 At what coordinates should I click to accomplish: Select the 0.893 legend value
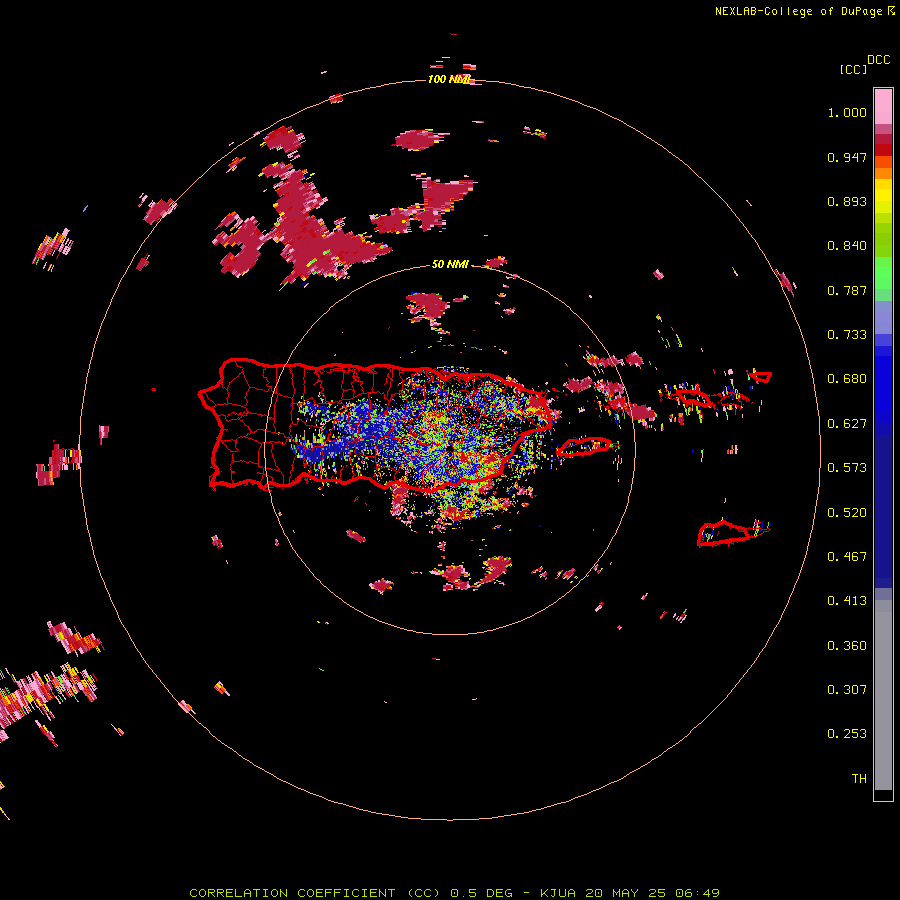(847, 201)
